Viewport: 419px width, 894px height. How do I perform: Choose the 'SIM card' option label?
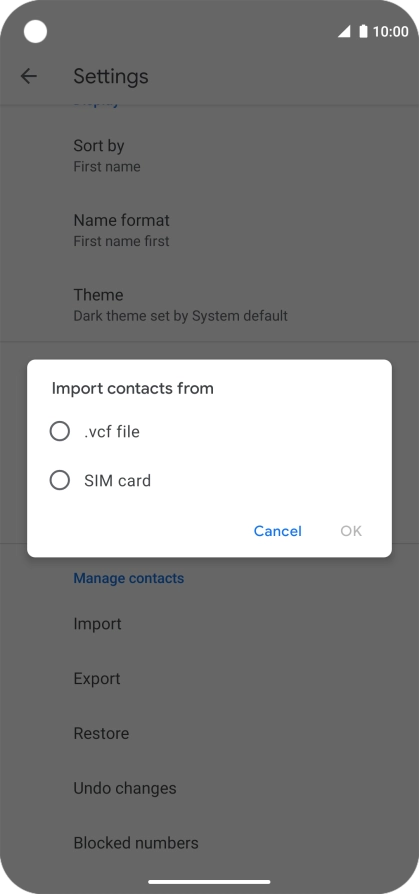tap(117, 481)
